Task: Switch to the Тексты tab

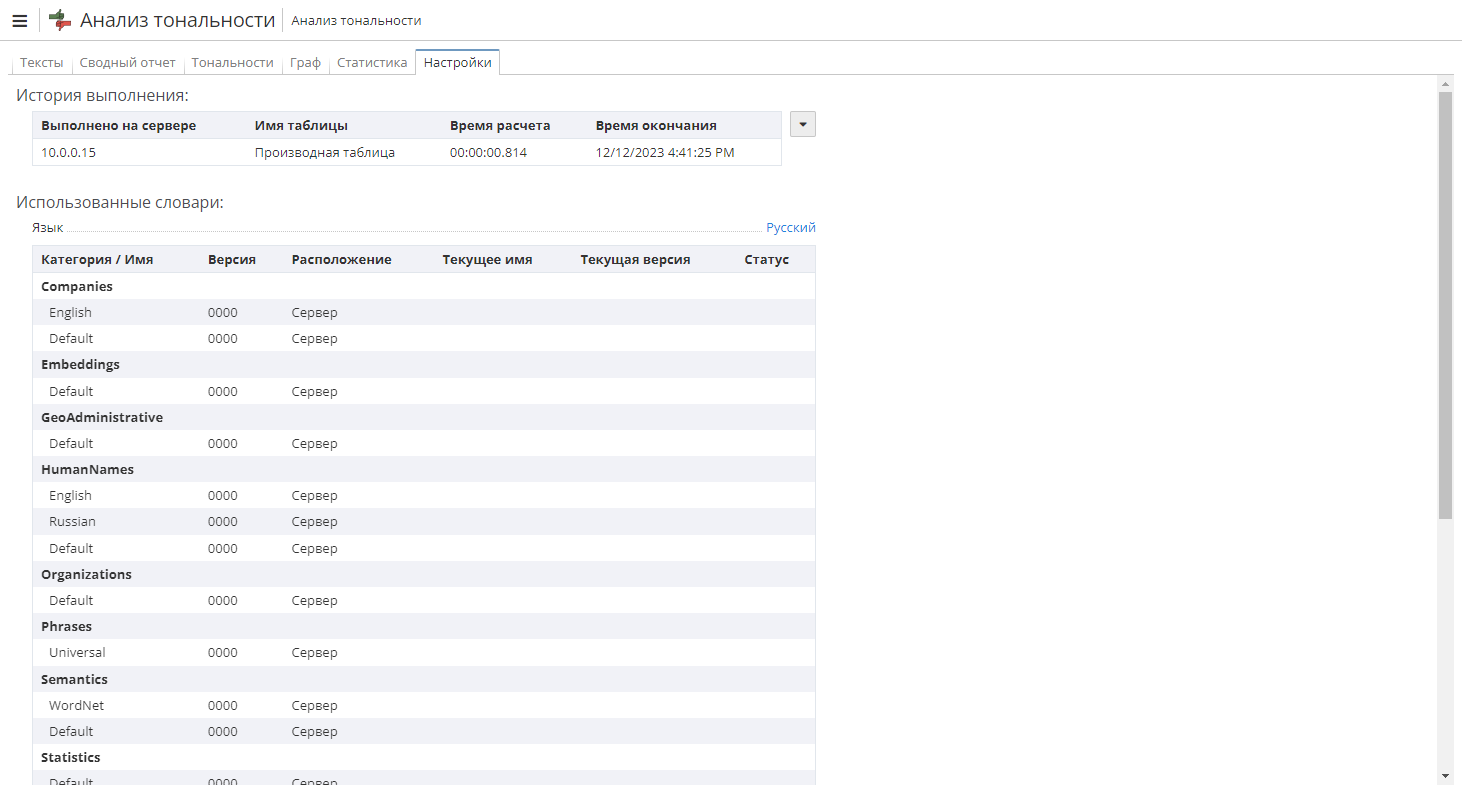Action: tap(41, 62)
